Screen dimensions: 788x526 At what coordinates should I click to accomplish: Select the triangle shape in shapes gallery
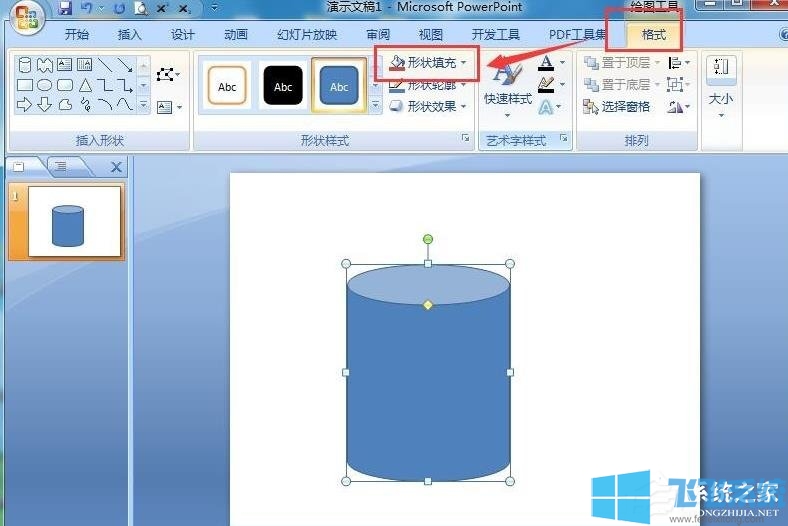(85, 85)
